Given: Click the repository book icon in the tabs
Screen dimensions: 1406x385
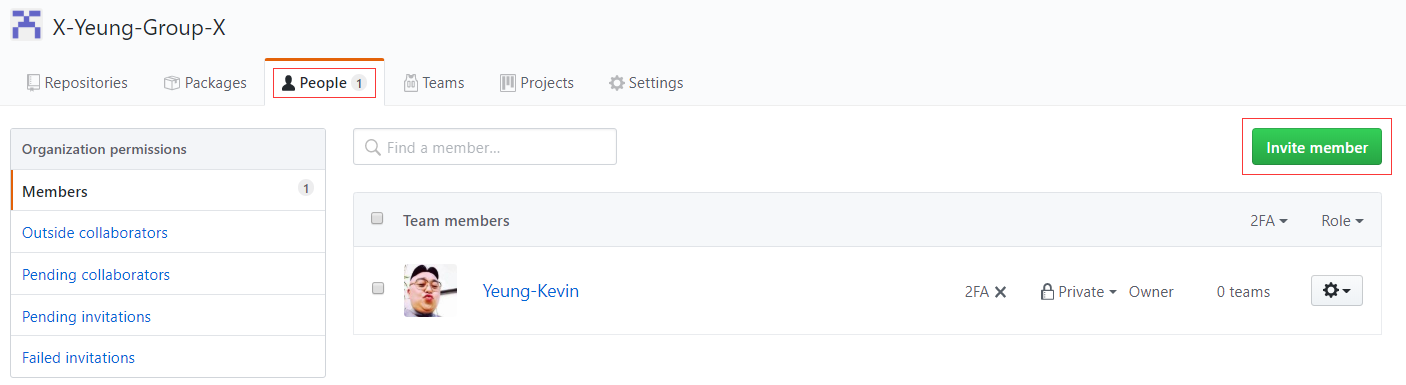Looking at the screenshot, I should point(33,83).
